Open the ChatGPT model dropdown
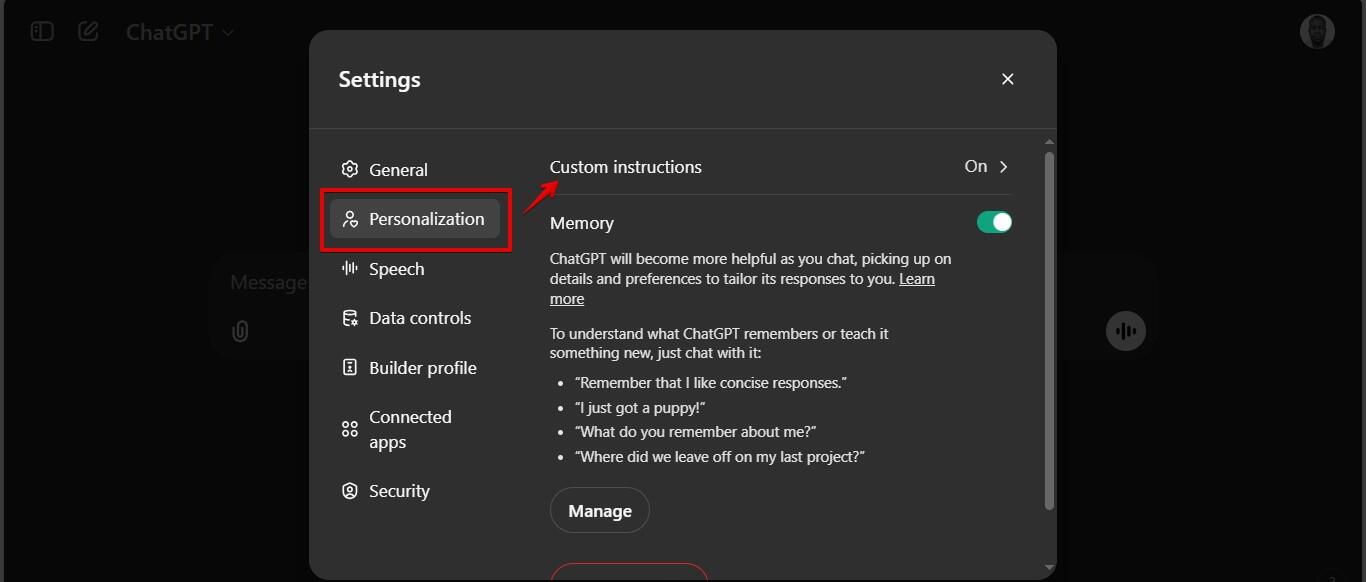The height and width of the screenshot is (582, 1366). (x=180, y=32)
